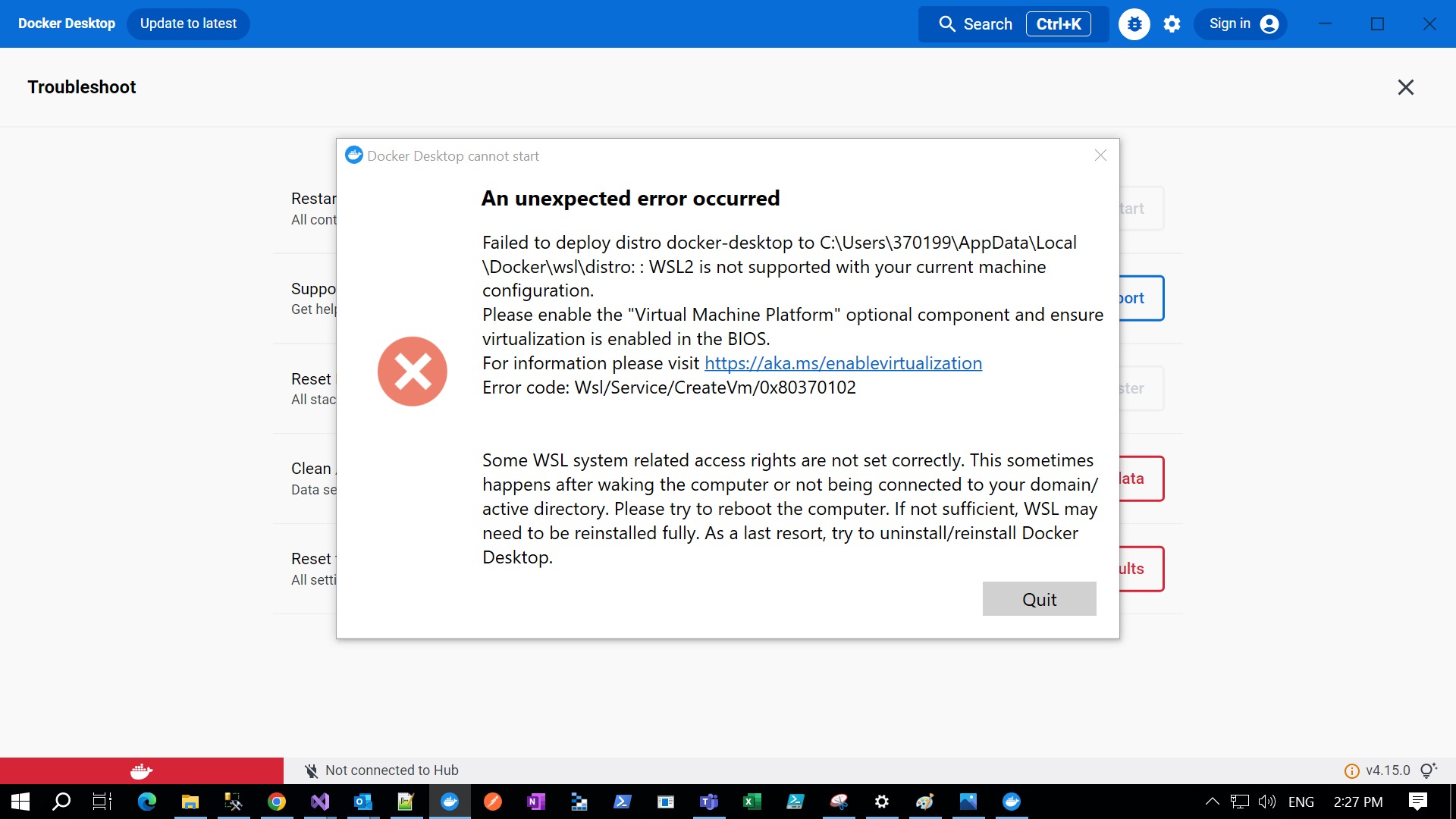Open the Windows Start menu
Screen dimensions: 1456x819
click(20, 802)
